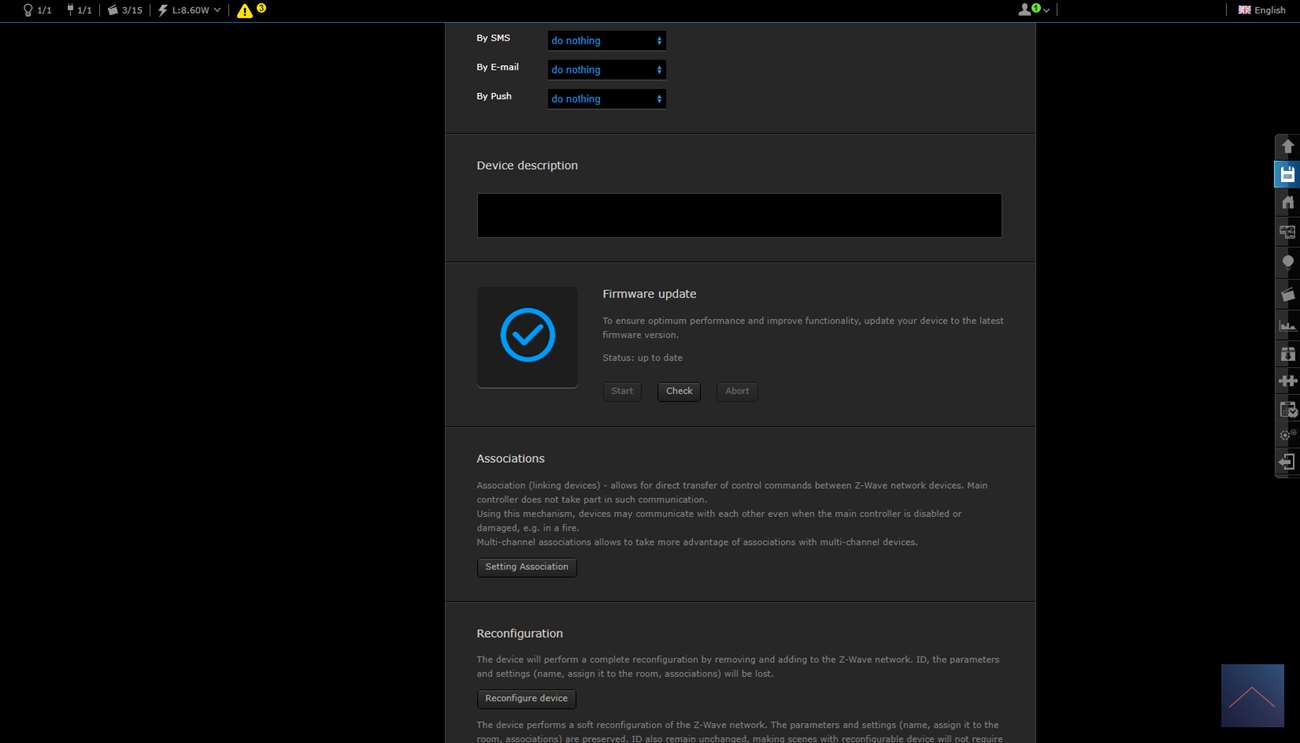Viewport: 1300px width, 743px height.
Task: Open the house icon in right sidebar
Action: (x=1287, y=203)
